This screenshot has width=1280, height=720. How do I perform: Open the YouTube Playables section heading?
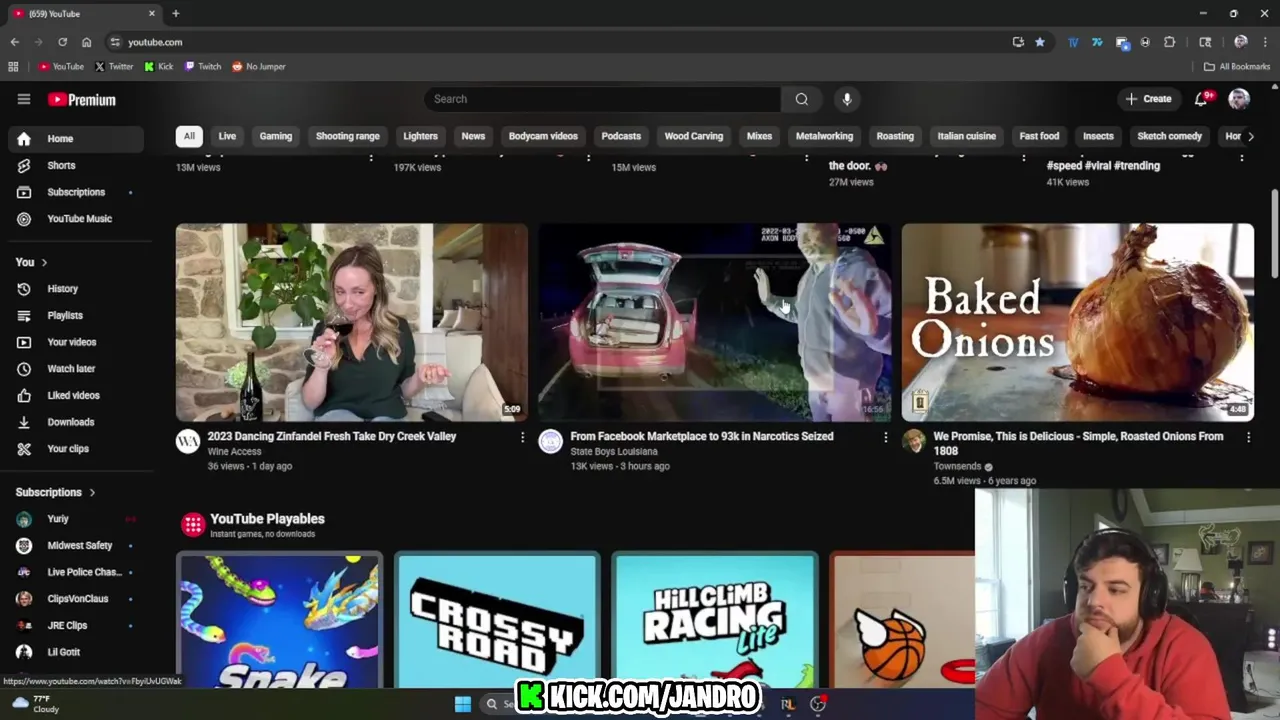tap(267, 519)
